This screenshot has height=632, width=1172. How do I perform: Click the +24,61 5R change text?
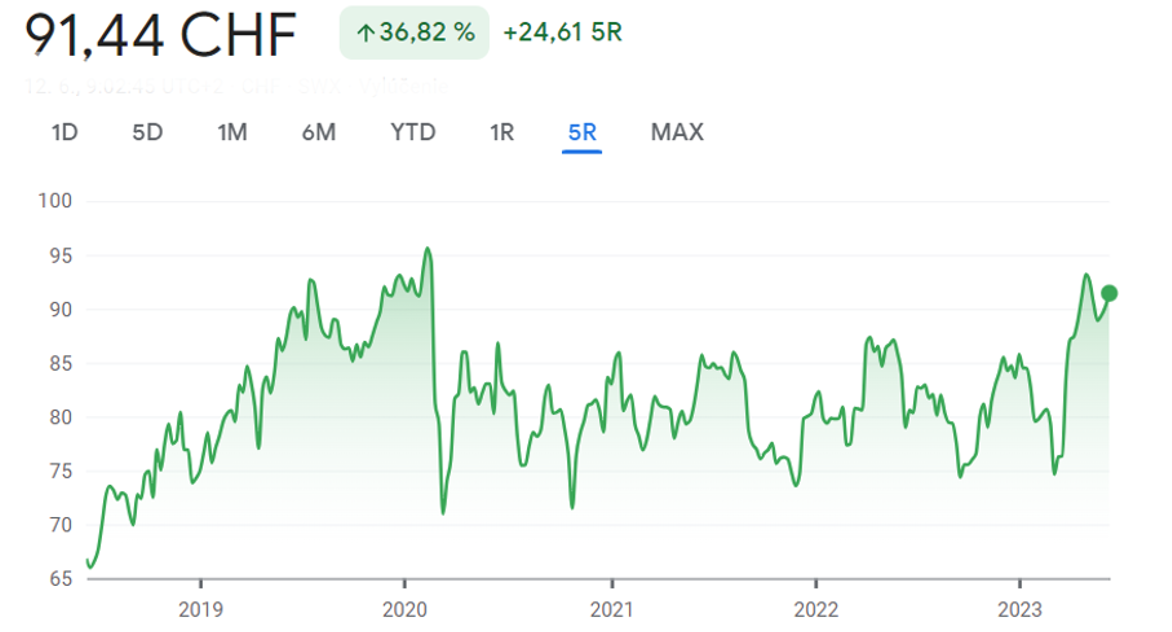coord(562,32)
